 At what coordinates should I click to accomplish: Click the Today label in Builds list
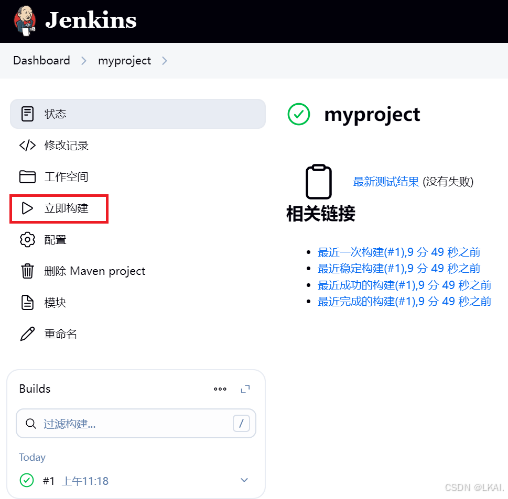point(32,457)
